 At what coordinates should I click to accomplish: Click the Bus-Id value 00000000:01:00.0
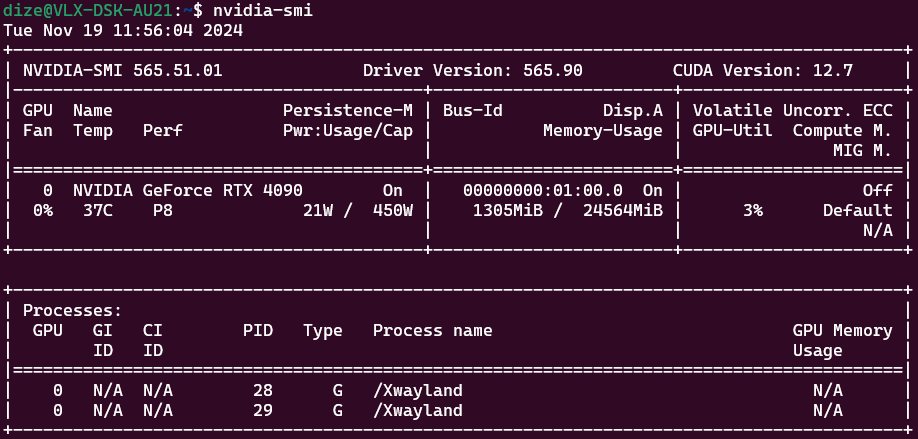pyautogui.click(x=542, y=190)
